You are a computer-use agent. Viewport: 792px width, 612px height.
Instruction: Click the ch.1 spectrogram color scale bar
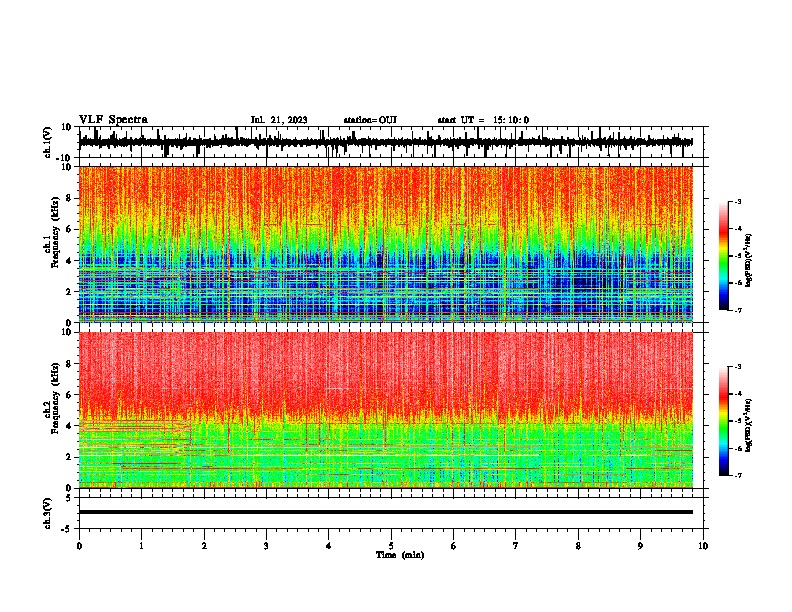coord(723,256)
